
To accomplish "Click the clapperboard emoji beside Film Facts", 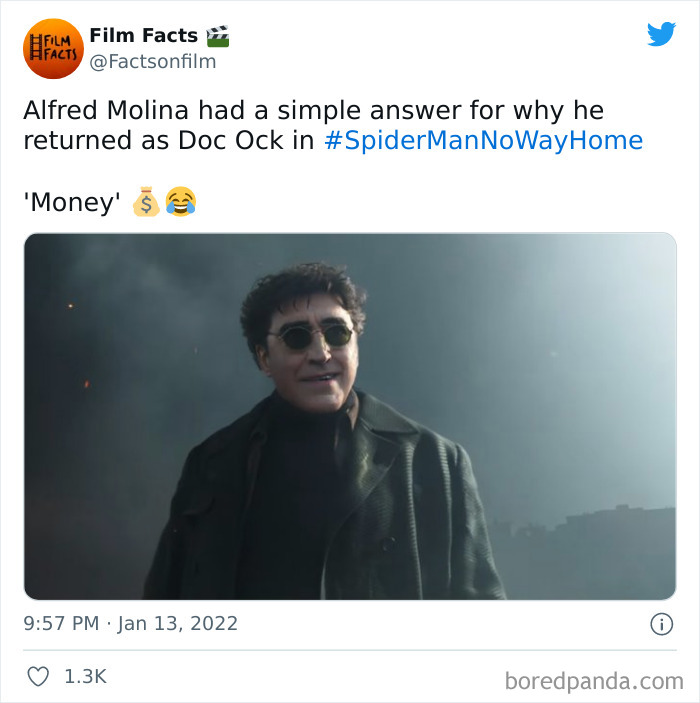I will tap(217, 36).
